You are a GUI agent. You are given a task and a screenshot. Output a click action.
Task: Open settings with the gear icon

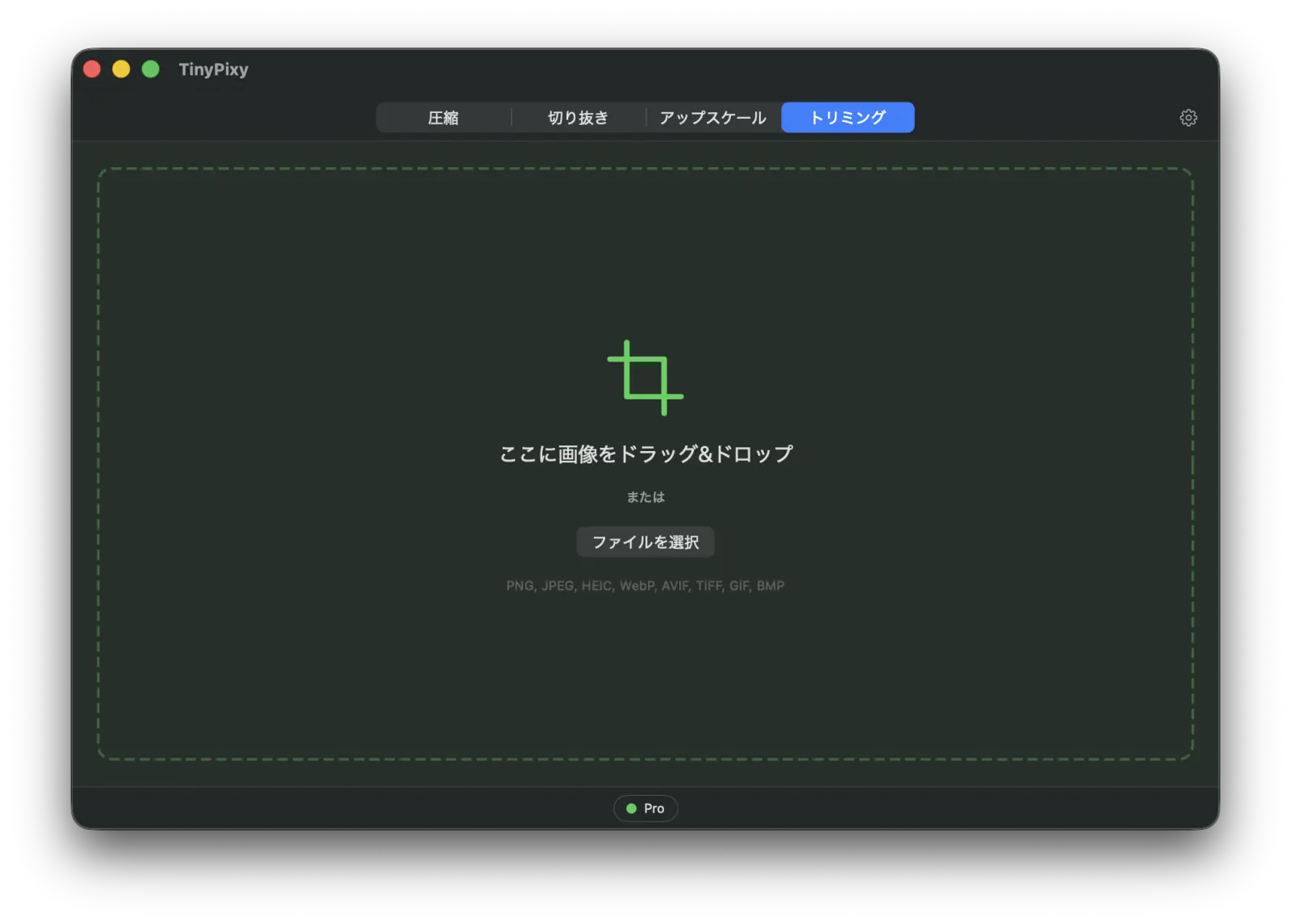coord(1188,118)
